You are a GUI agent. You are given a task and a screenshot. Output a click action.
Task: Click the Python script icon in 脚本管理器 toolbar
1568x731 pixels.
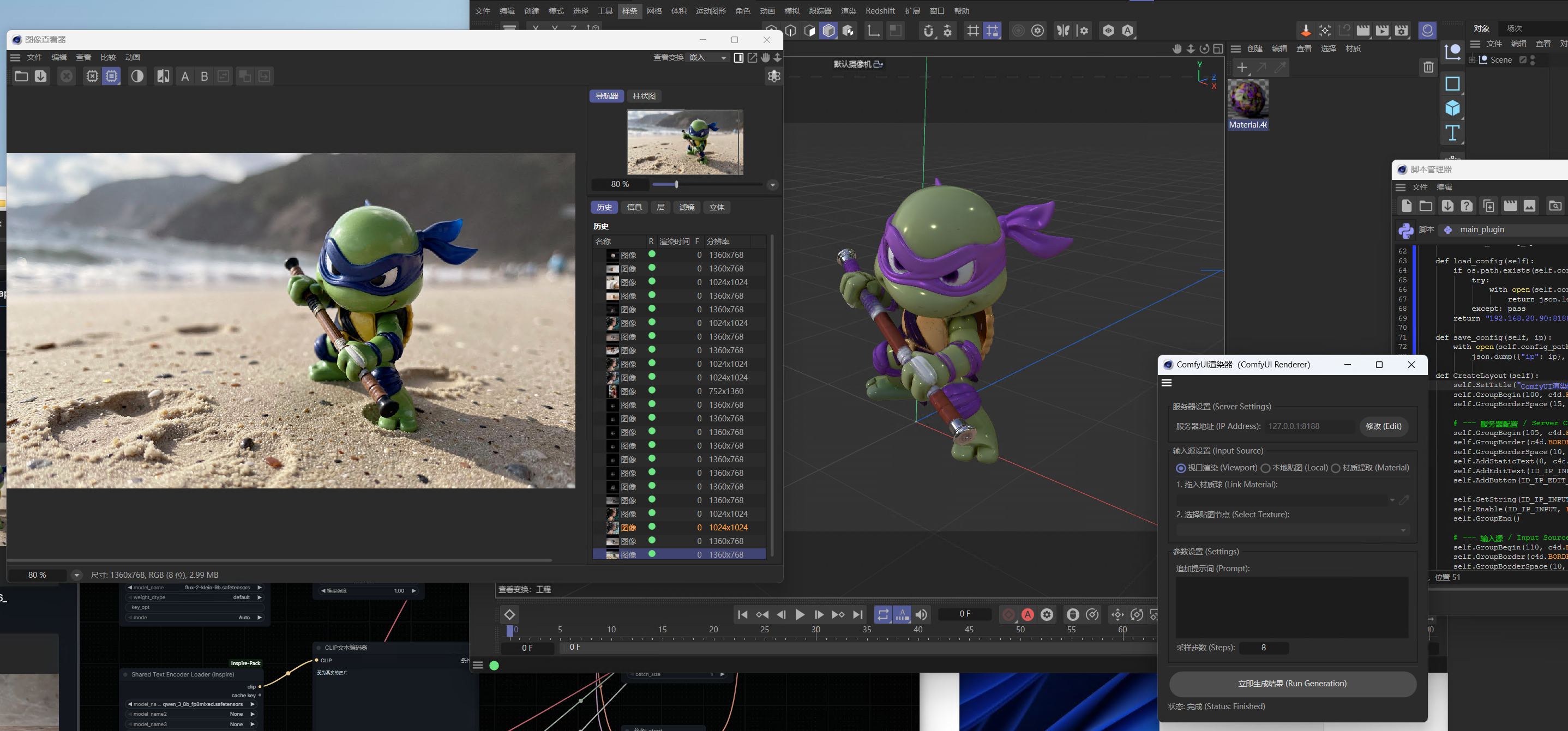[1406, 229]
